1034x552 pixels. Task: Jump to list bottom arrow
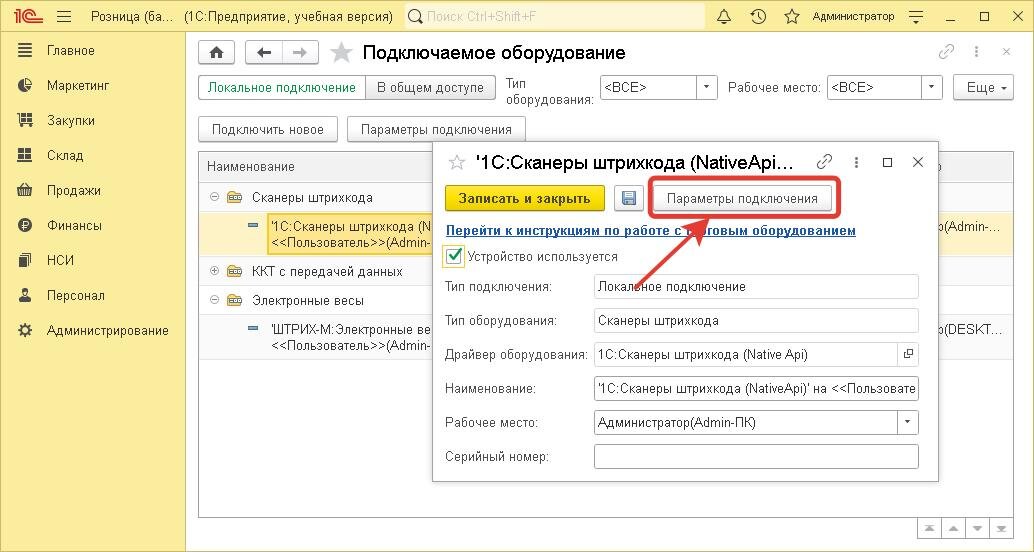1002,528
